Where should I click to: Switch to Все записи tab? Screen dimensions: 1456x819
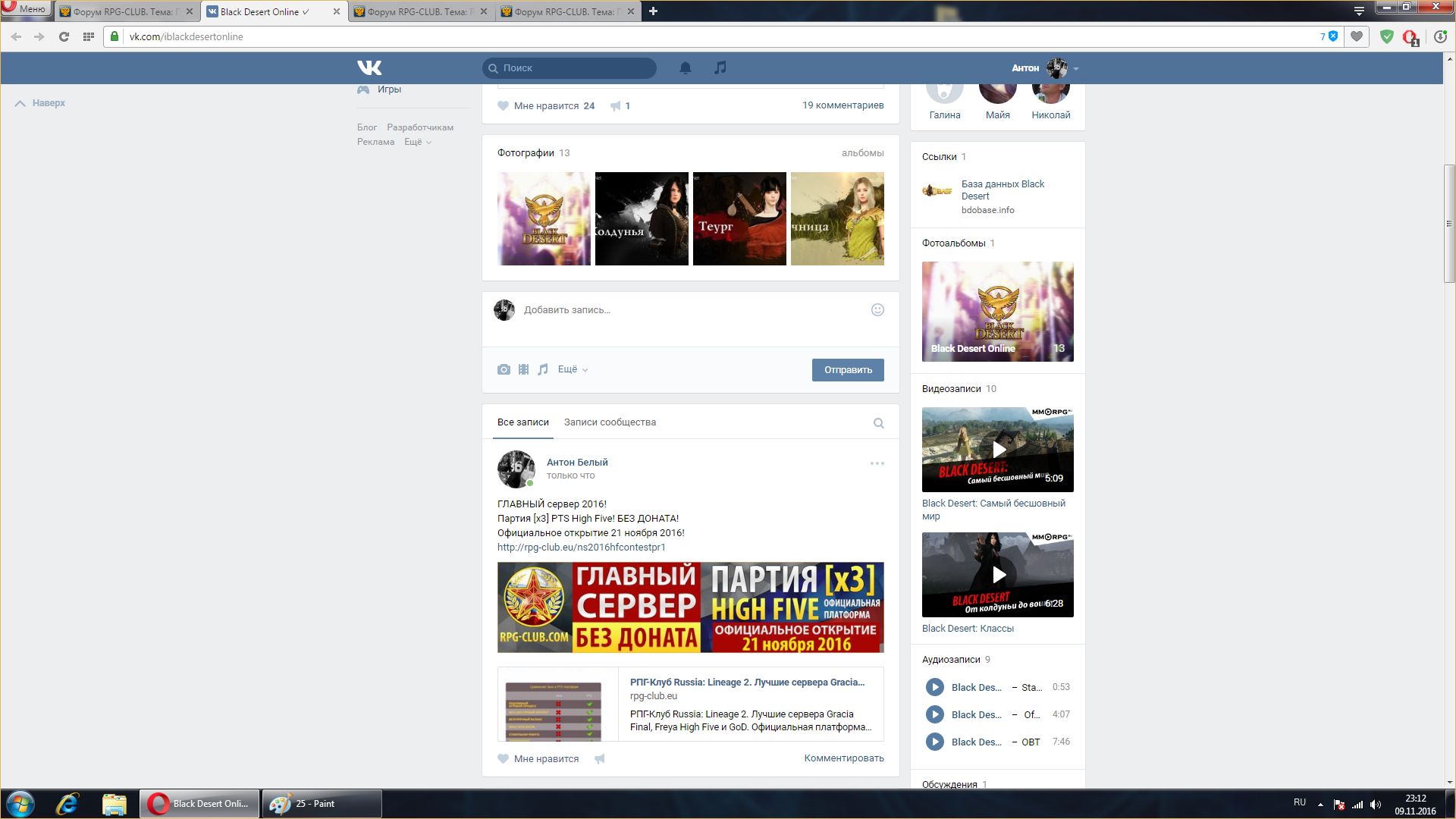(x=523, y=422)
